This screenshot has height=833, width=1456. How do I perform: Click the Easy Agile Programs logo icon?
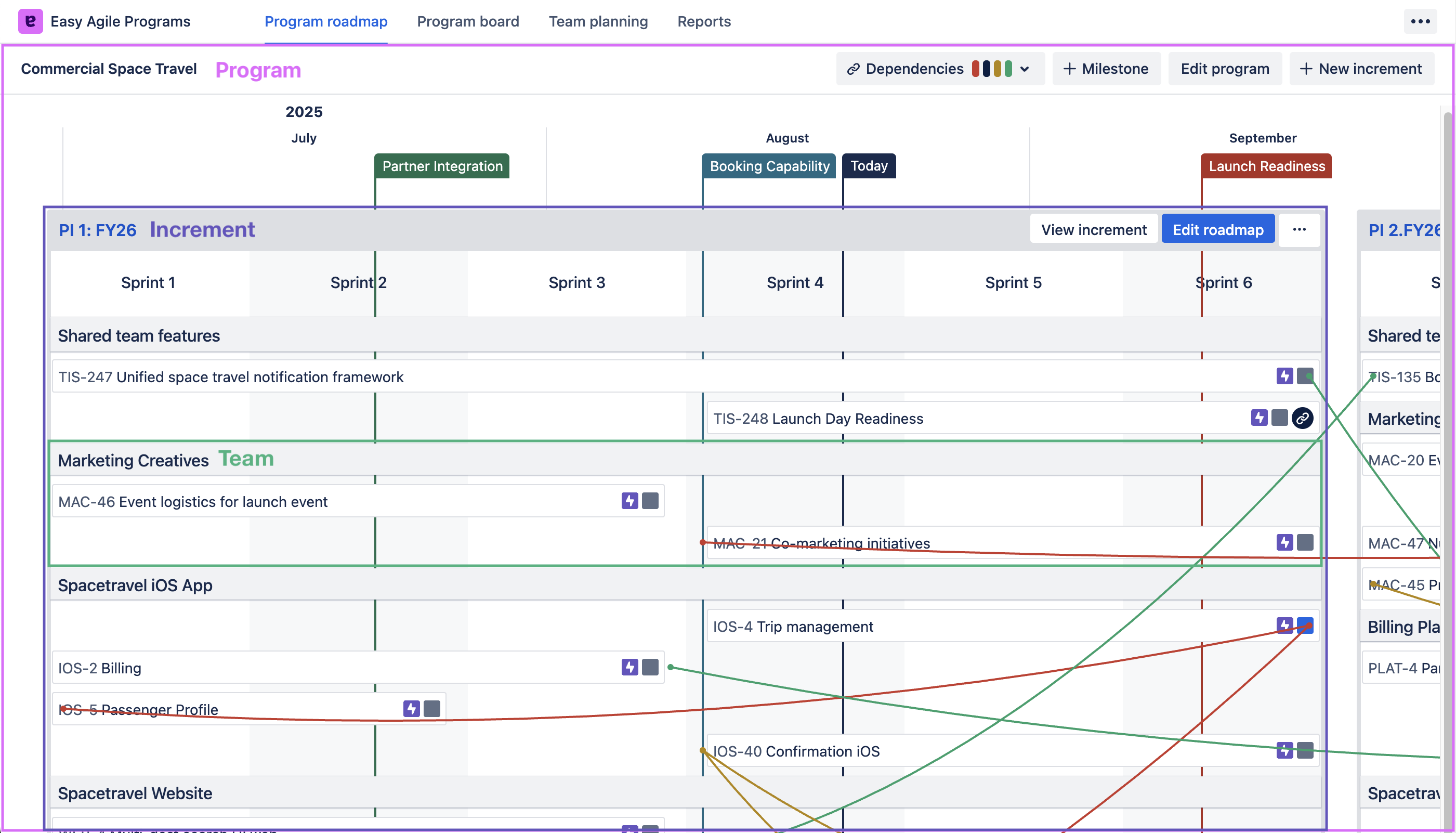click(30, 21)
